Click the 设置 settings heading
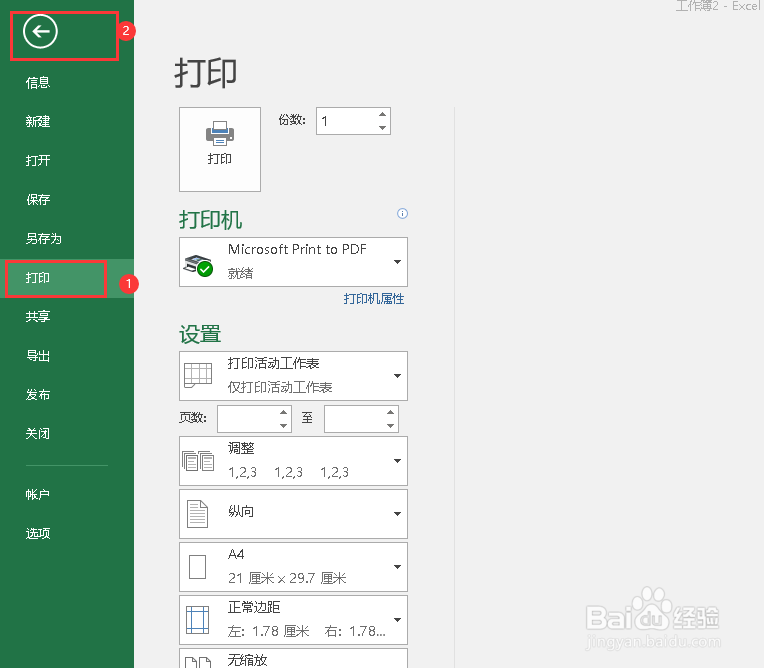Viewport: 764px width, 668px height. [x=200, y=334]
